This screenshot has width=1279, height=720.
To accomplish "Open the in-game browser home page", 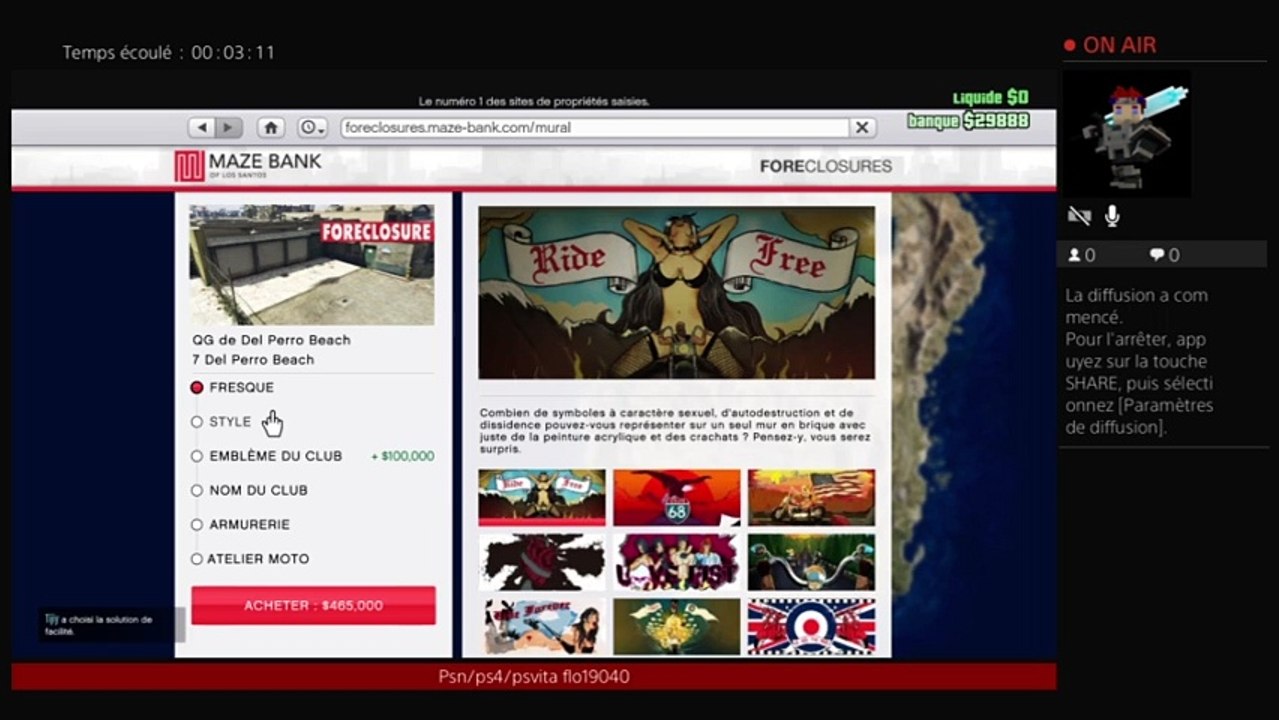I will [x=271, y=128].
